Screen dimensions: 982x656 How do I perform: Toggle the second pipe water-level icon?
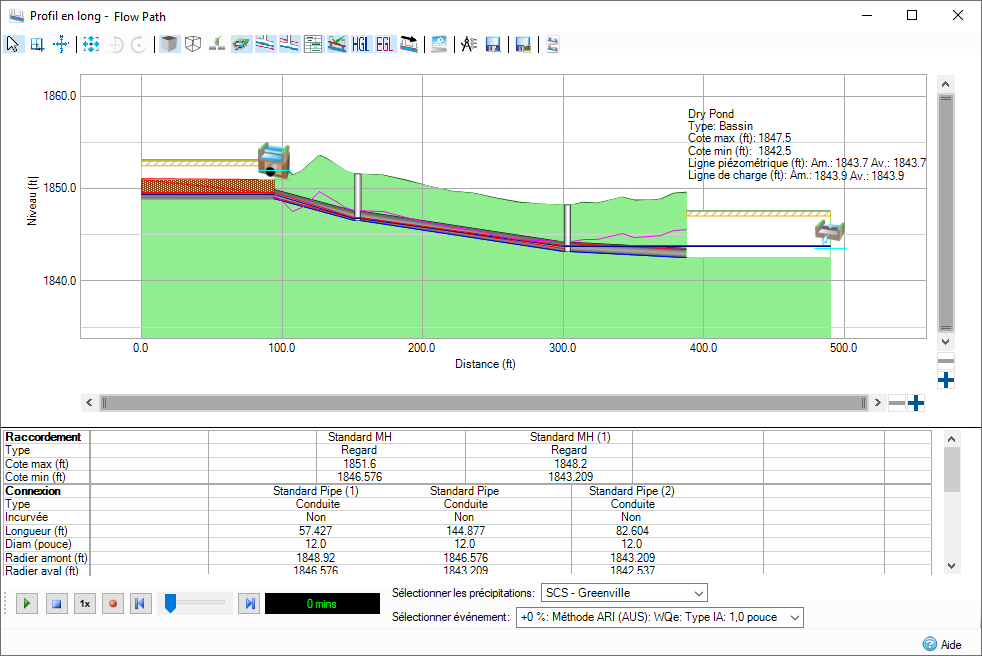[x=289, y=44]
